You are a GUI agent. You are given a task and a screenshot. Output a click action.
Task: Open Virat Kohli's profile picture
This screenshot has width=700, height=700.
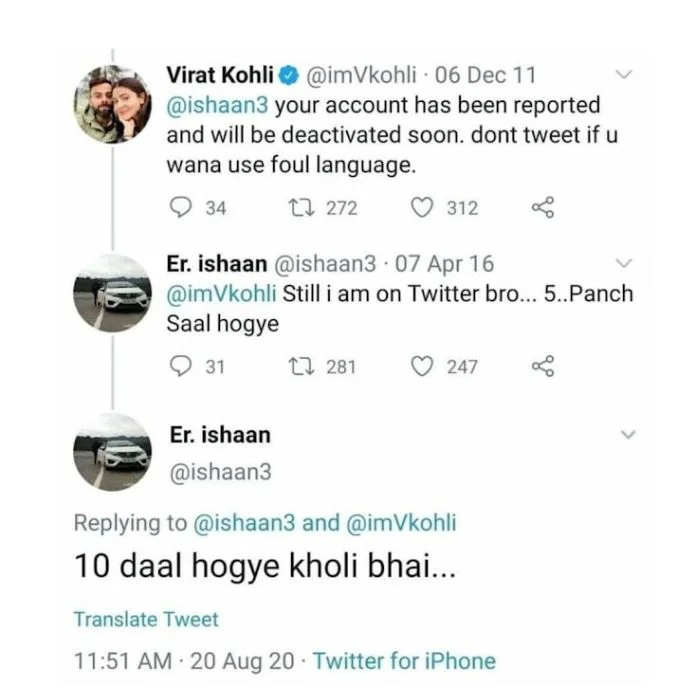[113, 104]
